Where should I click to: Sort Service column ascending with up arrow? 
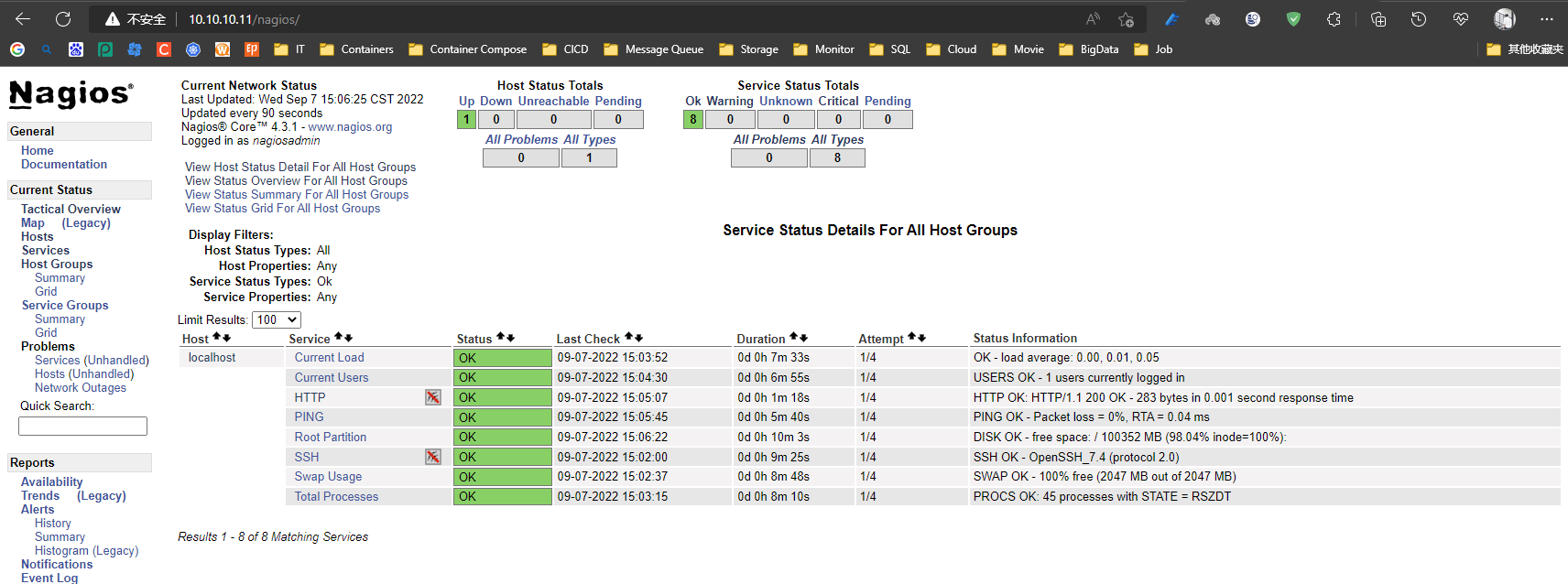(x=339, y=338)
